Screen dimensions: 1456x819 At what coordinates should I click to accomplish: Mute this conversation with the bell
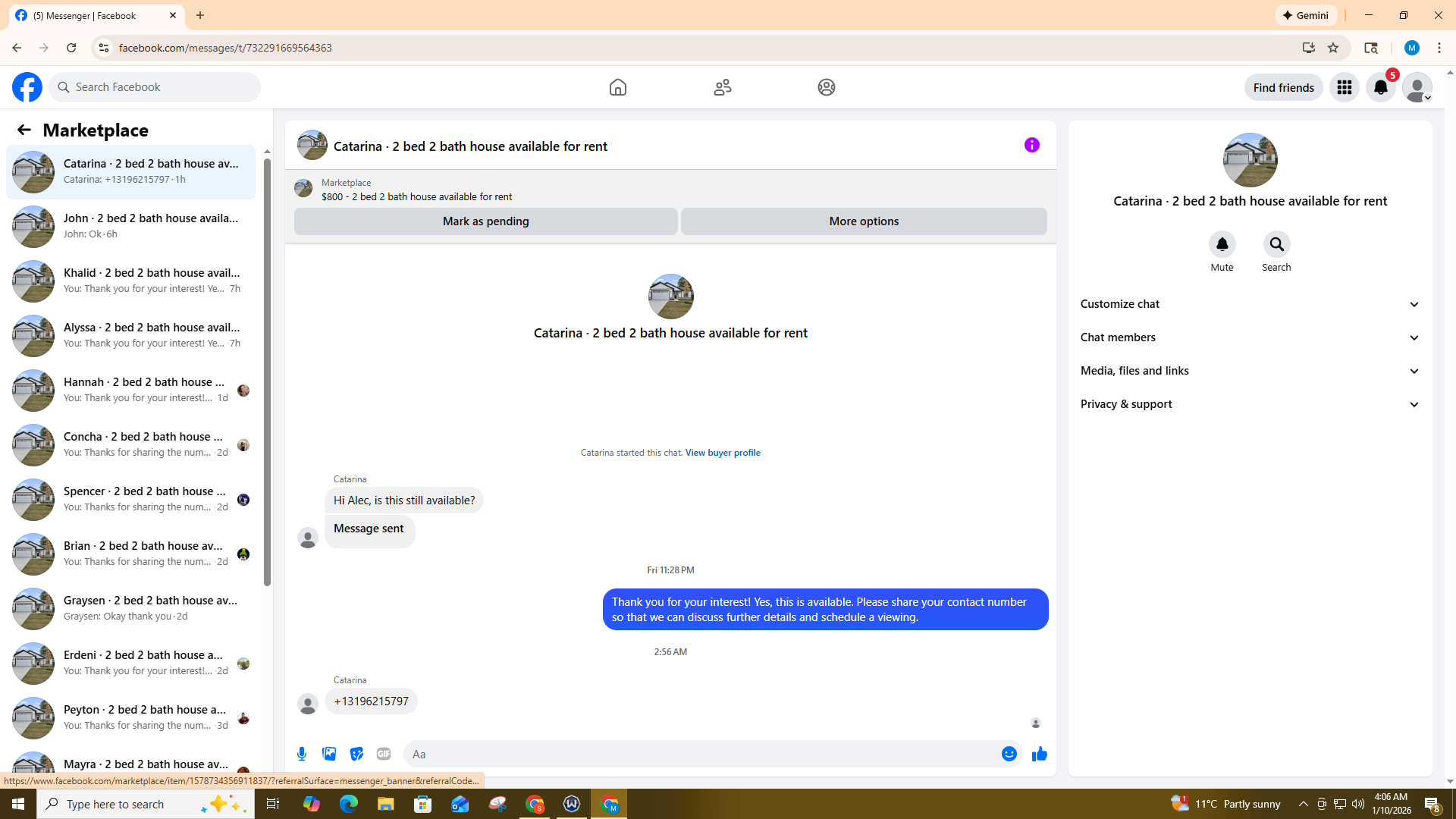tap(1222, 244)
